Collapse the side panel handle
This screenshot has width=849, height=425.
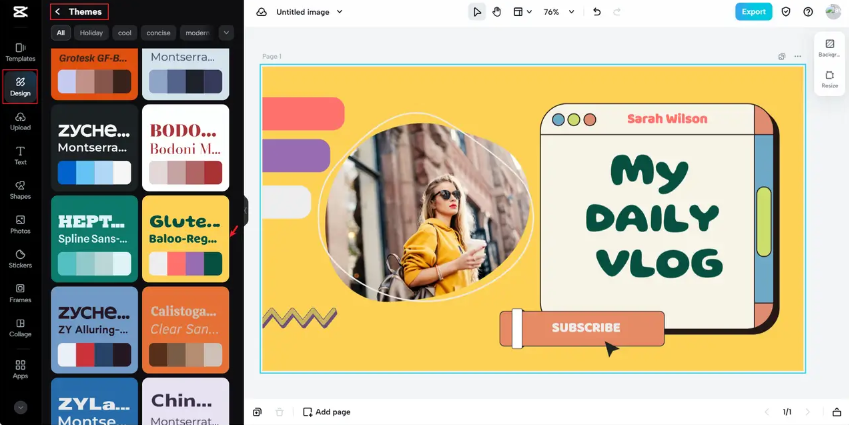(246, 212)
